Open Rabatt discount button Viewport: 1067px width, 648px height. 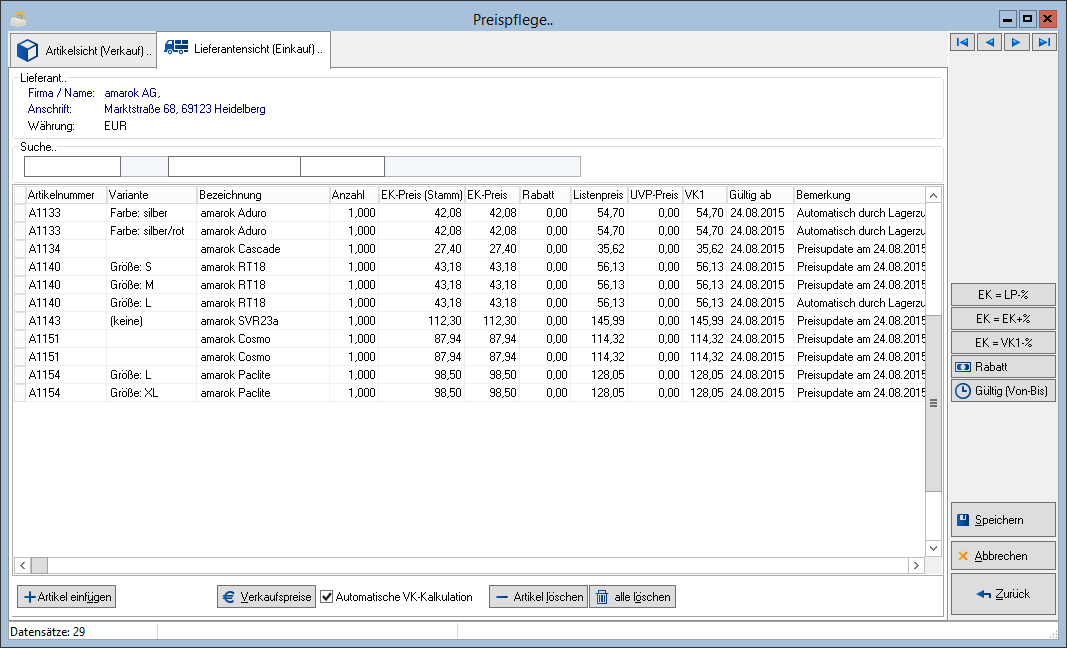click(1003, 367)
